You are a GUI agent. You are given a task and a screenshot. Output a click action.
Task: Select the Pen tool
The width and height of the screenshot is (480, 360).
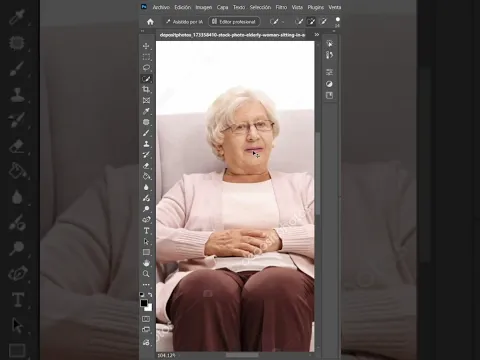[146, 220]
